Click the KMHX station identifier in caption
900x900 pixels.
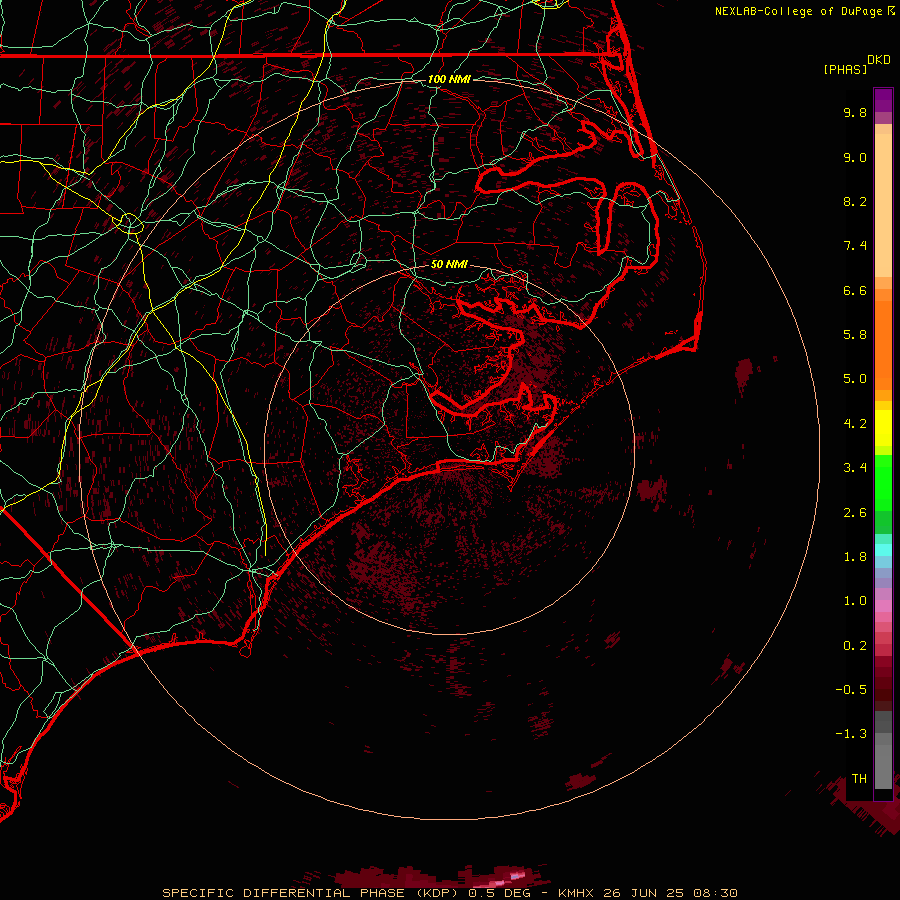click(x=577, y=893)
